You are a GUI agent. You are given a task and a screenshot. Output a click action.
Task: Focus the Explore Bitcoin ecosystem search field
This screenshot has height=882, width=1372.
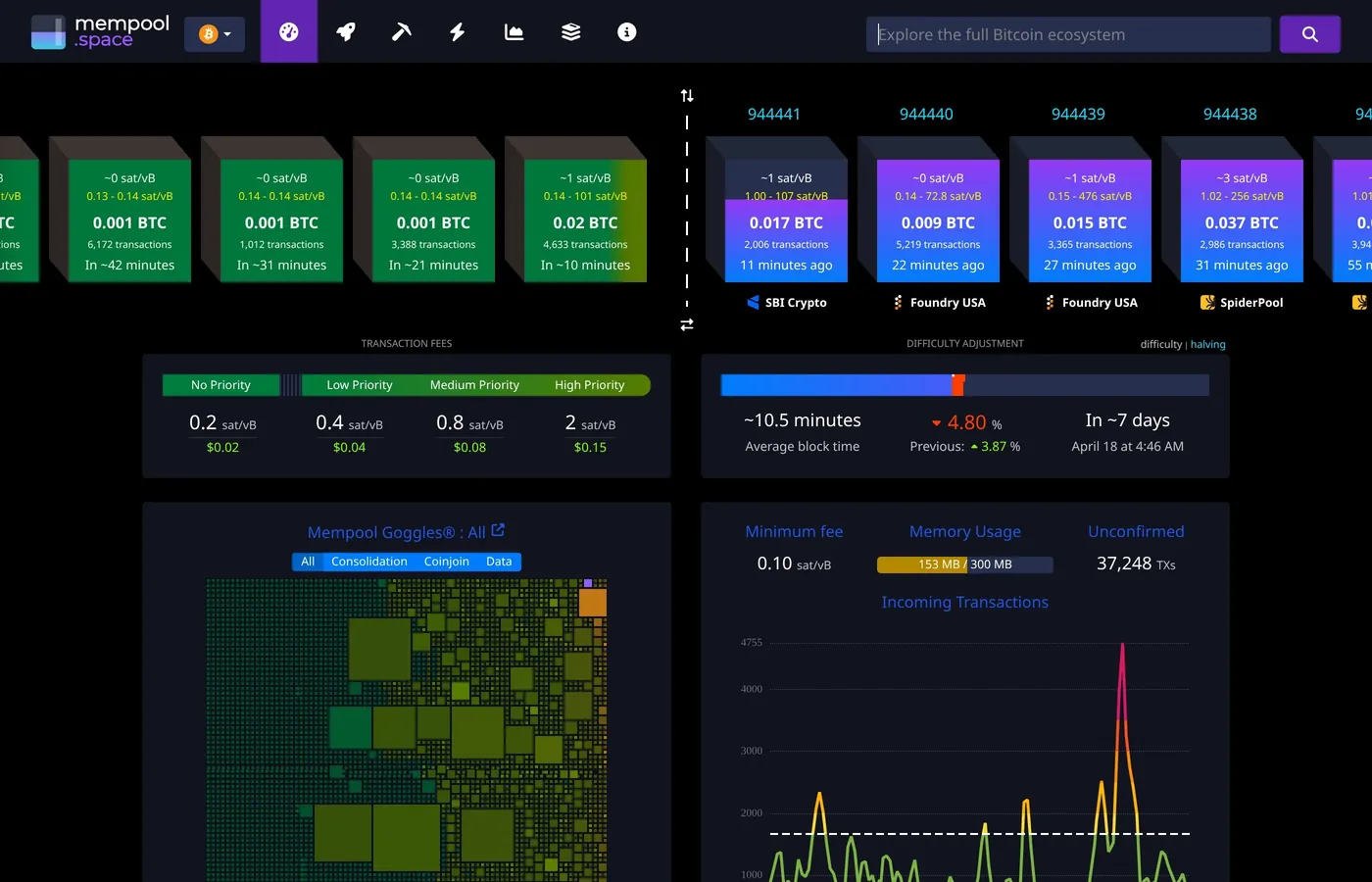pos(1068,34)
